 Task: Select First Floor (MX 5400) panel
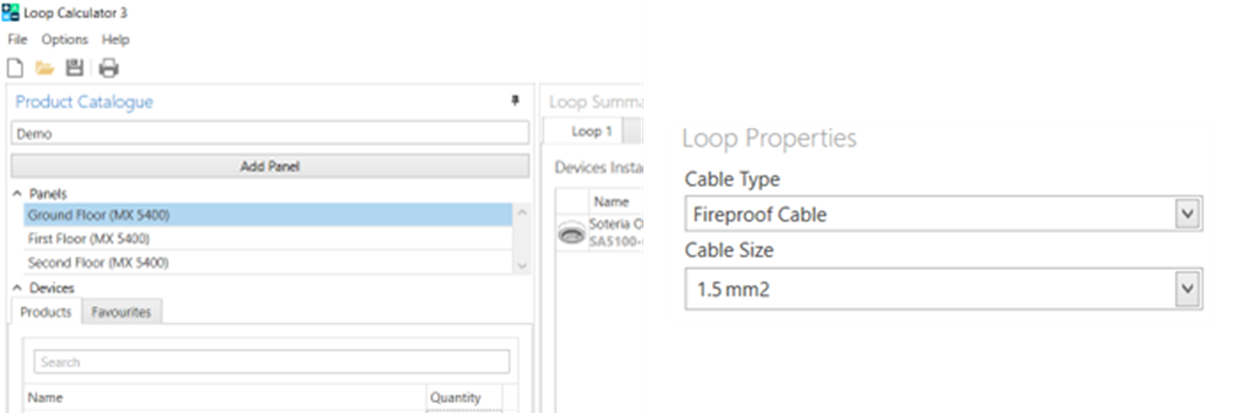click(268, 239)
